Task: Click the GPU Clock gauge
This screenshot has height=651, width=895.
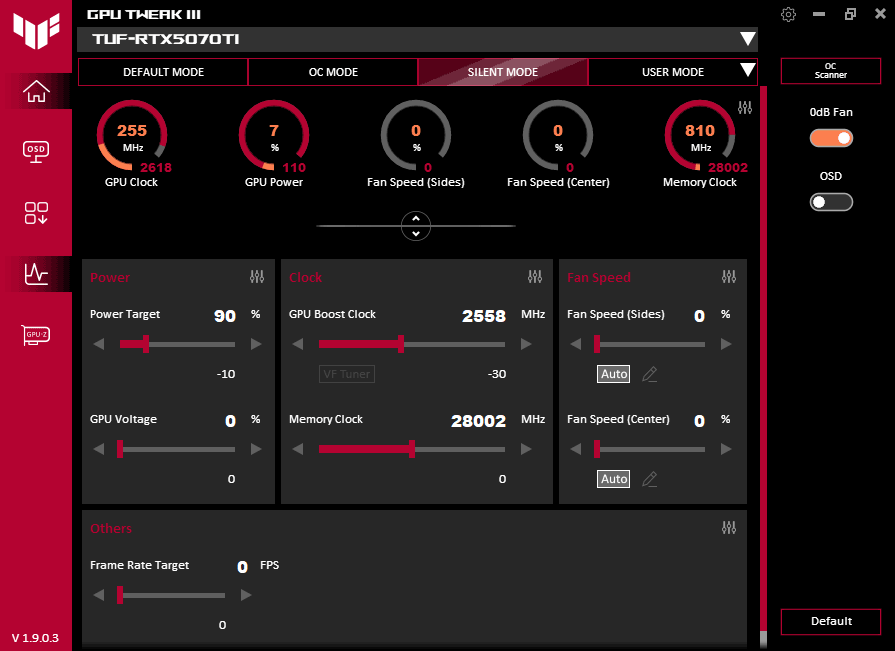Action: pos(132,136)
